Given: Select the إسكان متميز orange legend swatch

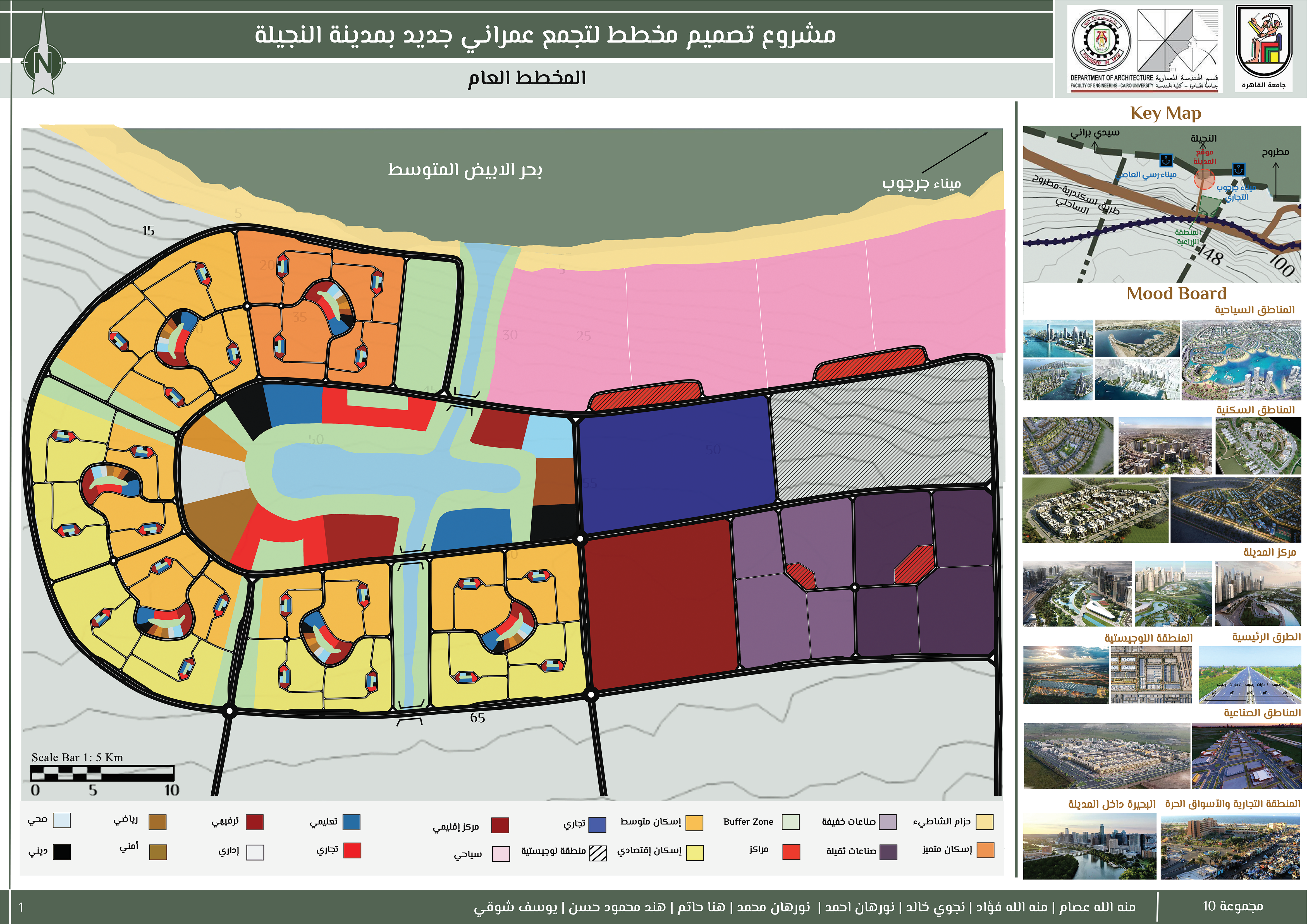Looking at the screenshot, I should (985, 850).
